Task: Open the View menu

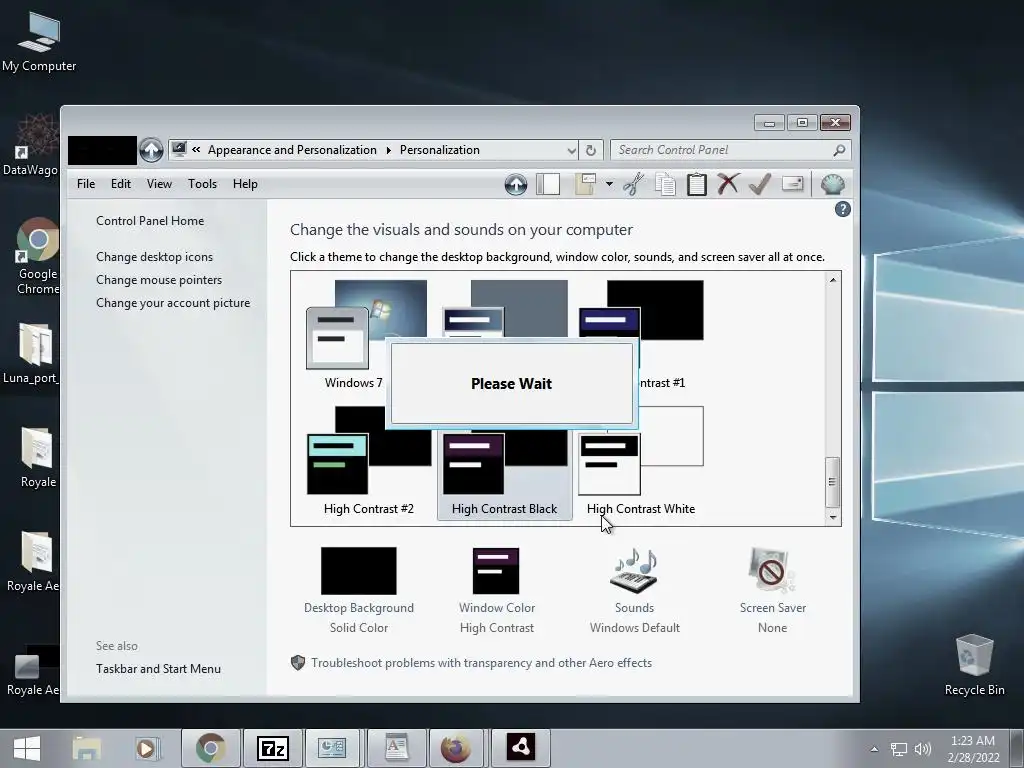Action: pyautogui.click(x=159, y=184)
